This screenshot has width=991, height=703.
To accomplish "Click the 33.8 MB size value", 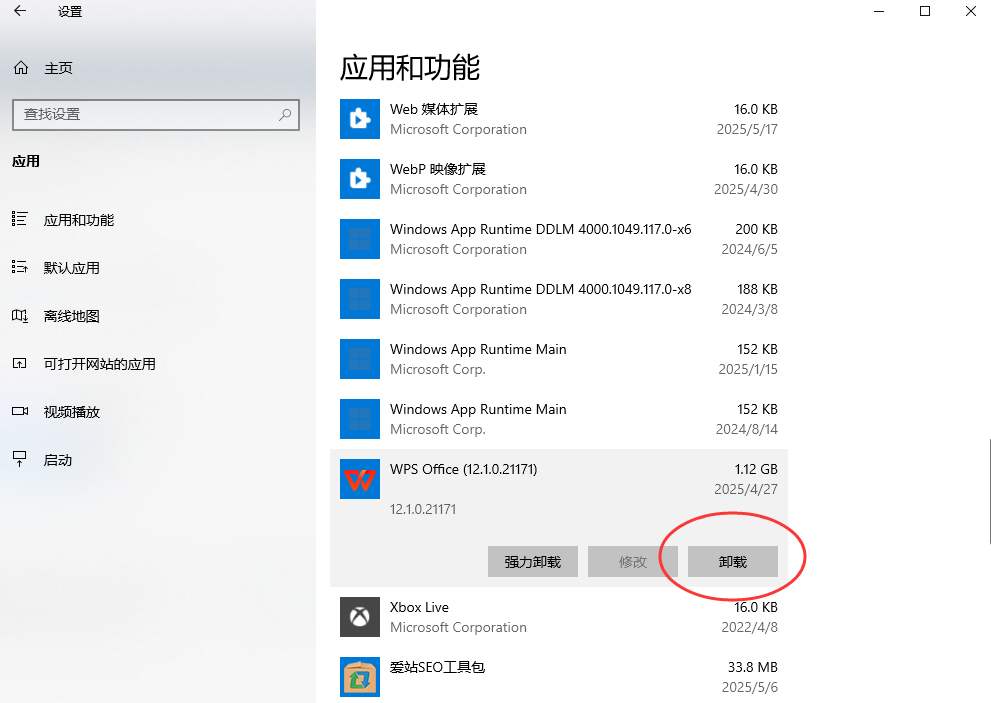I will coord(753,667).
